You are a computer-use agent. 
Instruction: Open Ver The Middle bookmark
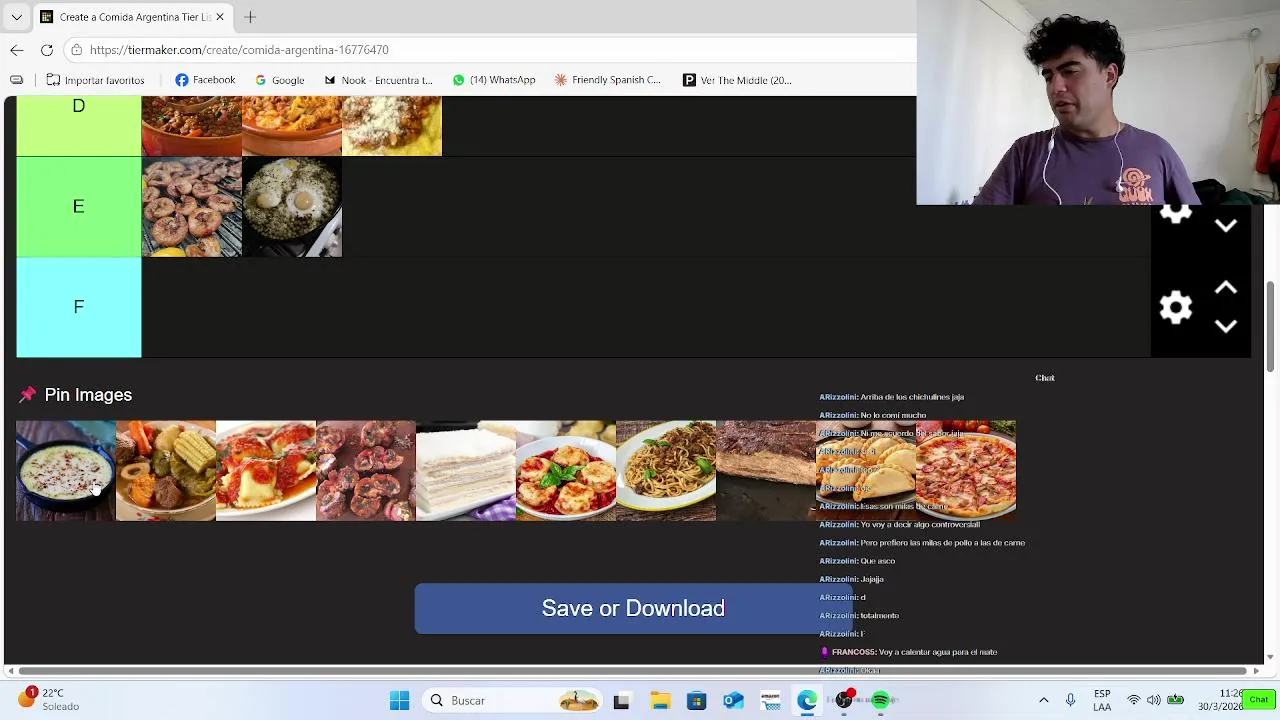click(x=737, y=80)
